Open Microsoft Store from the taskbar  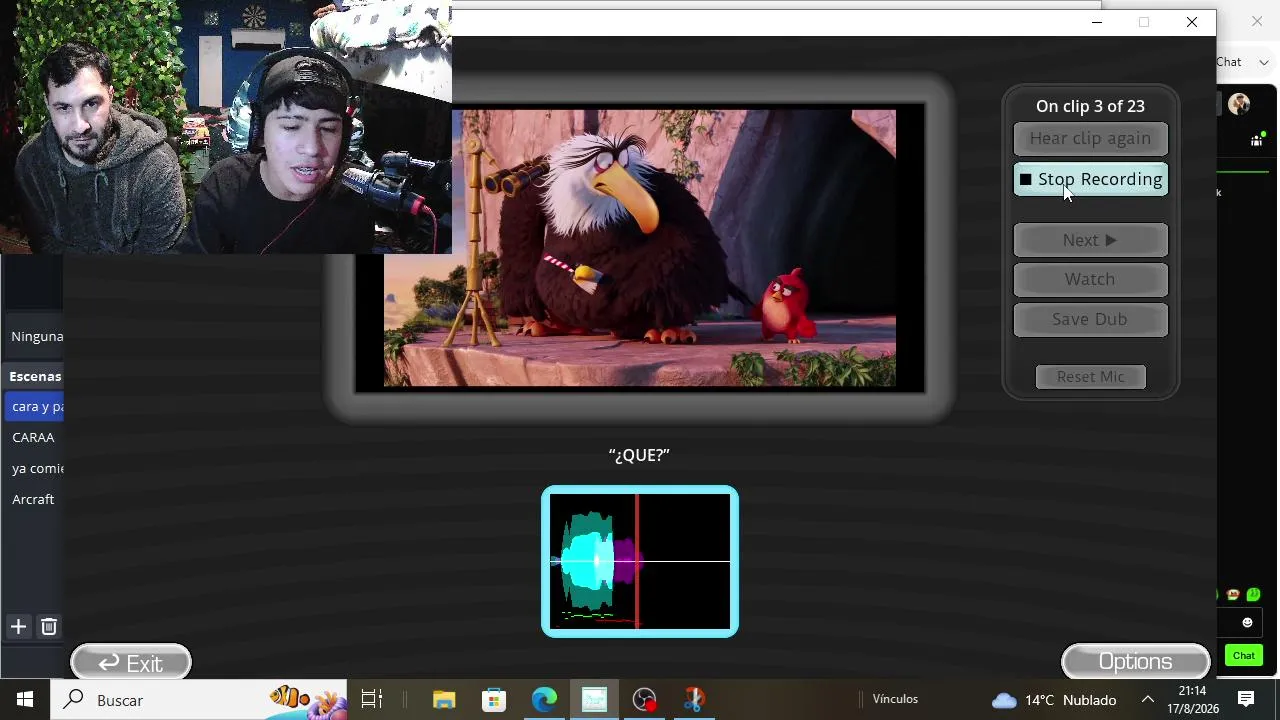pyautogui.click(x=494, y=700)
